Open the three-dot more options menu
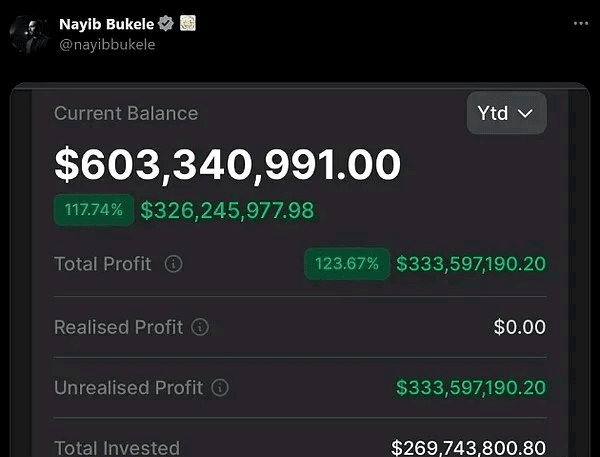The image size is (600, 457). tap(581, 22)
